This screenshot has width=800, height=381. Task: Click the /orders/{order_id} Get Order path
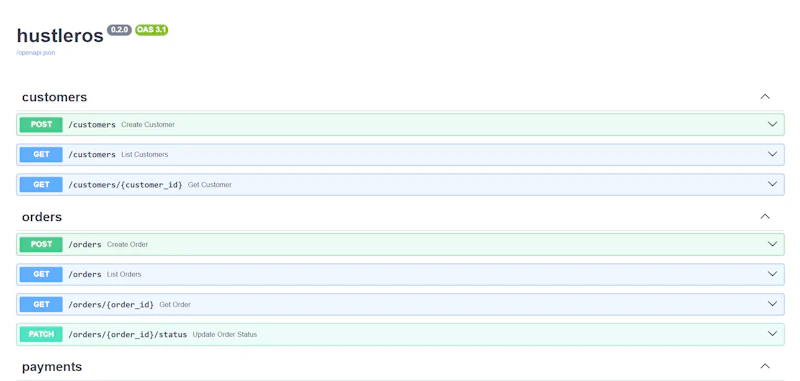pyautogui.click(x=111, y=304)
